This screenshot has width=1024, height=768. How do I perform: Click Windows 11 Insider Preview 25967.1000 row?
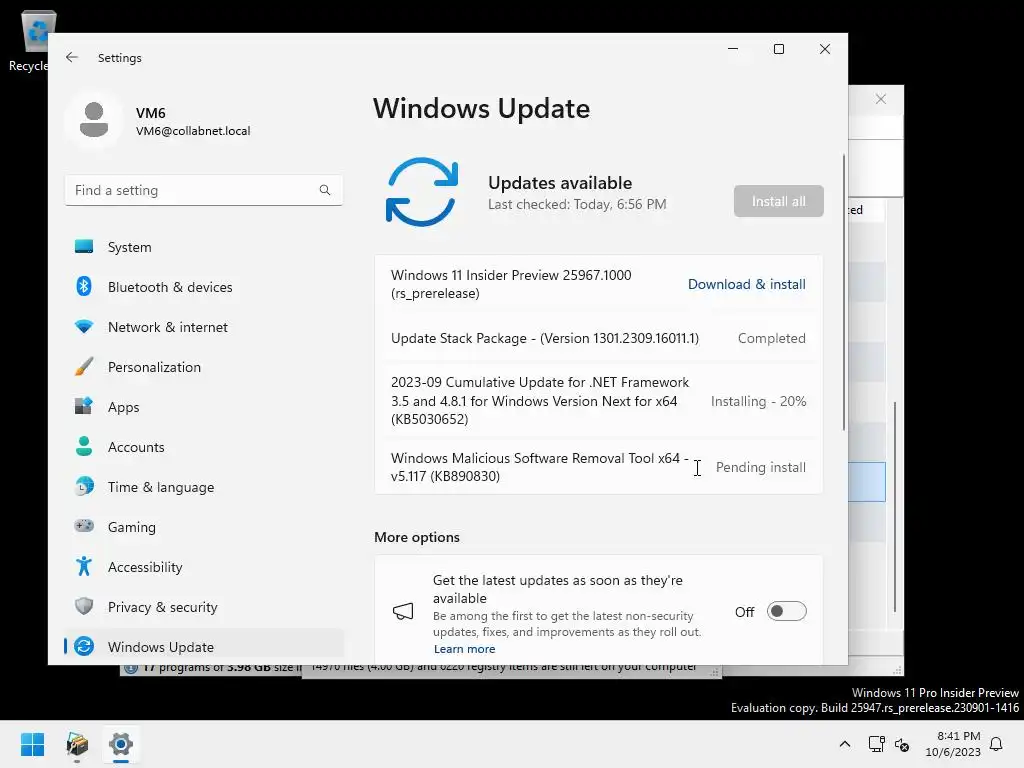click(x=598, y=284)
